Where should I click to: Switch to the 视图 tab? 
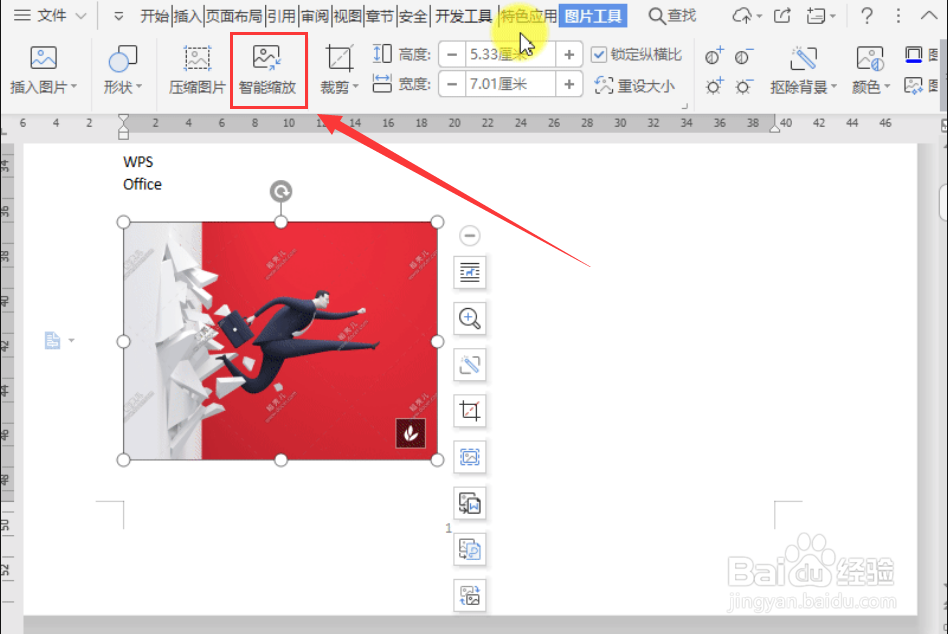click(x=348, y=16)
